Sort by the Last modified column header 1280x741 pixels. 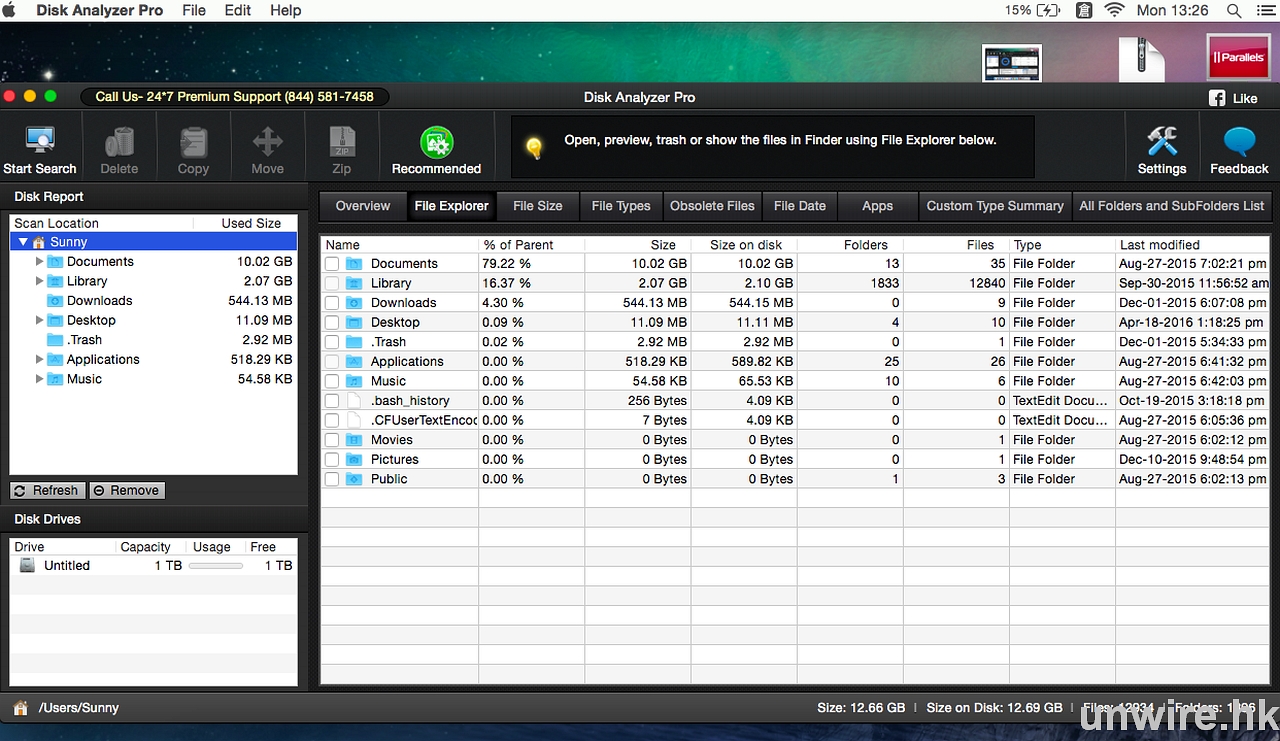pyautogui.click(x=1160, y=245)
